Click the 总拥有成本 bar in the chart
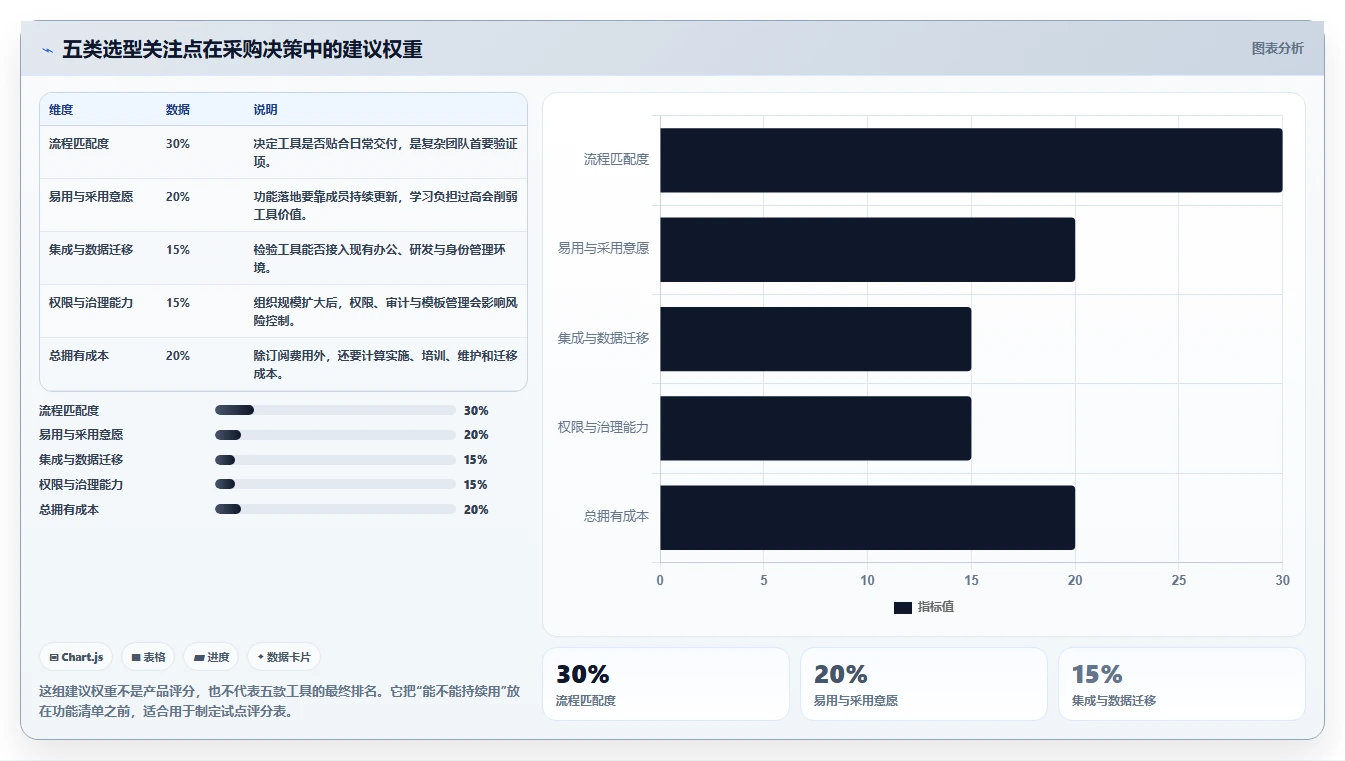 tap(867, 517)
